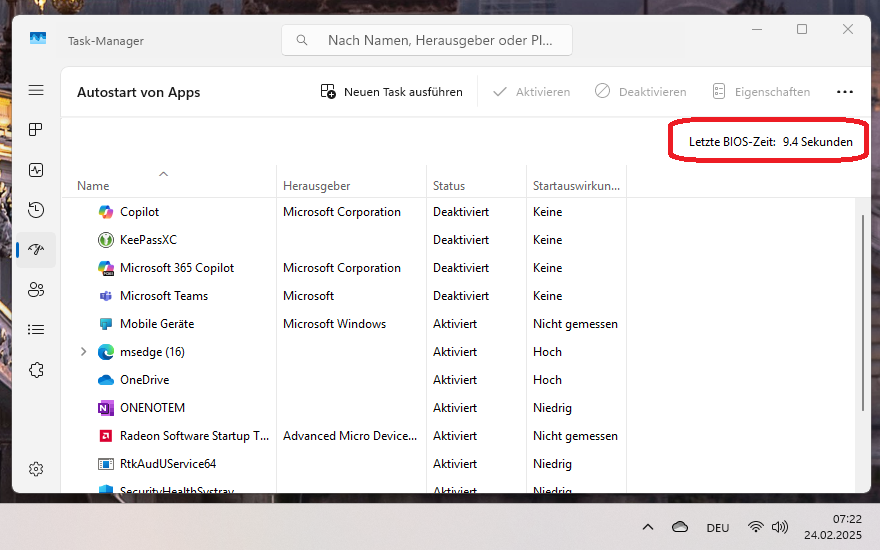
Task: Click the Microsoft 365 Copilot icon
Action: [106, 268]
